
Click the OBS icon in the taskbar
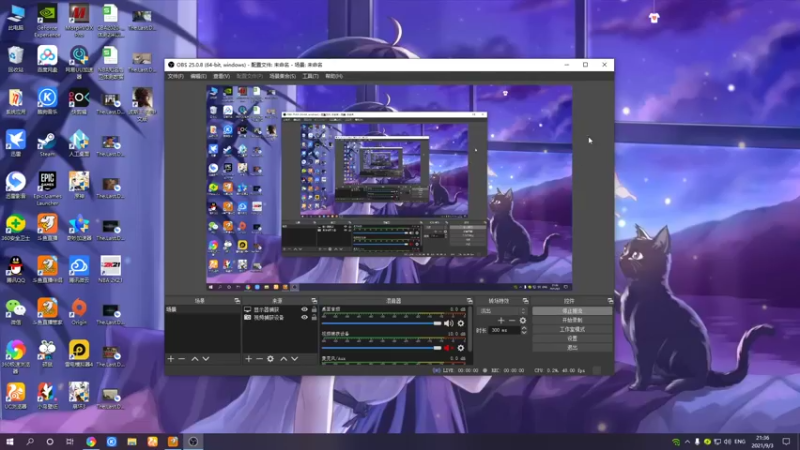tap(193, 441)
